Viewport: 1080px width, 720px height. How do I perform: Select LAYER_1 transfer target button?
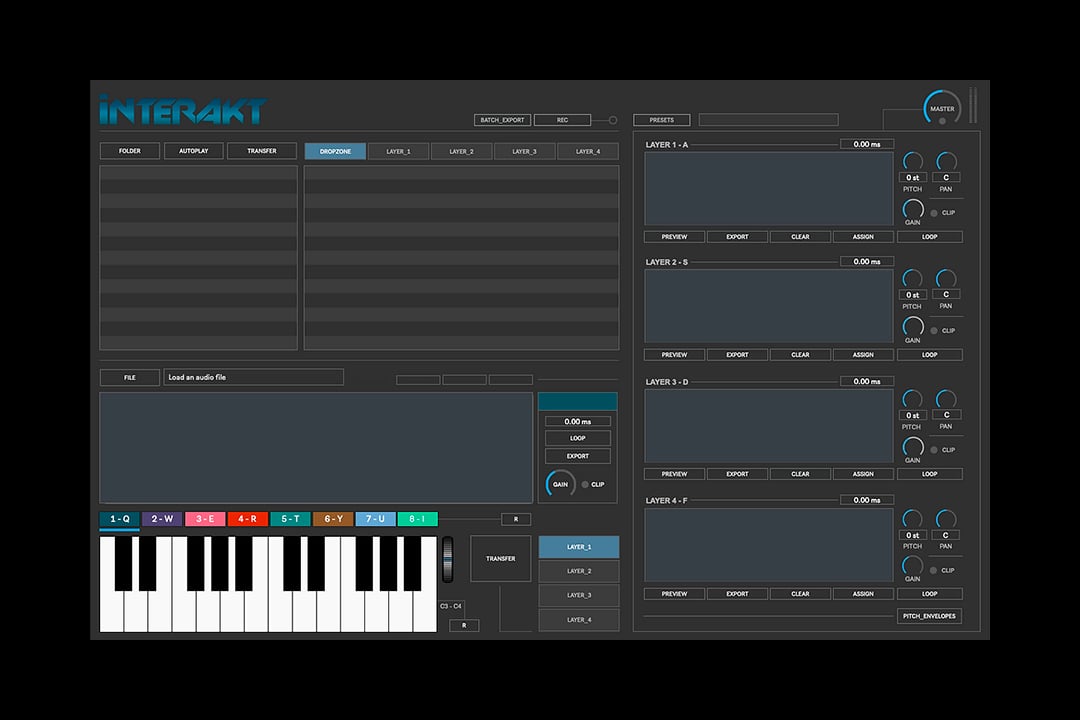[579, 547]
